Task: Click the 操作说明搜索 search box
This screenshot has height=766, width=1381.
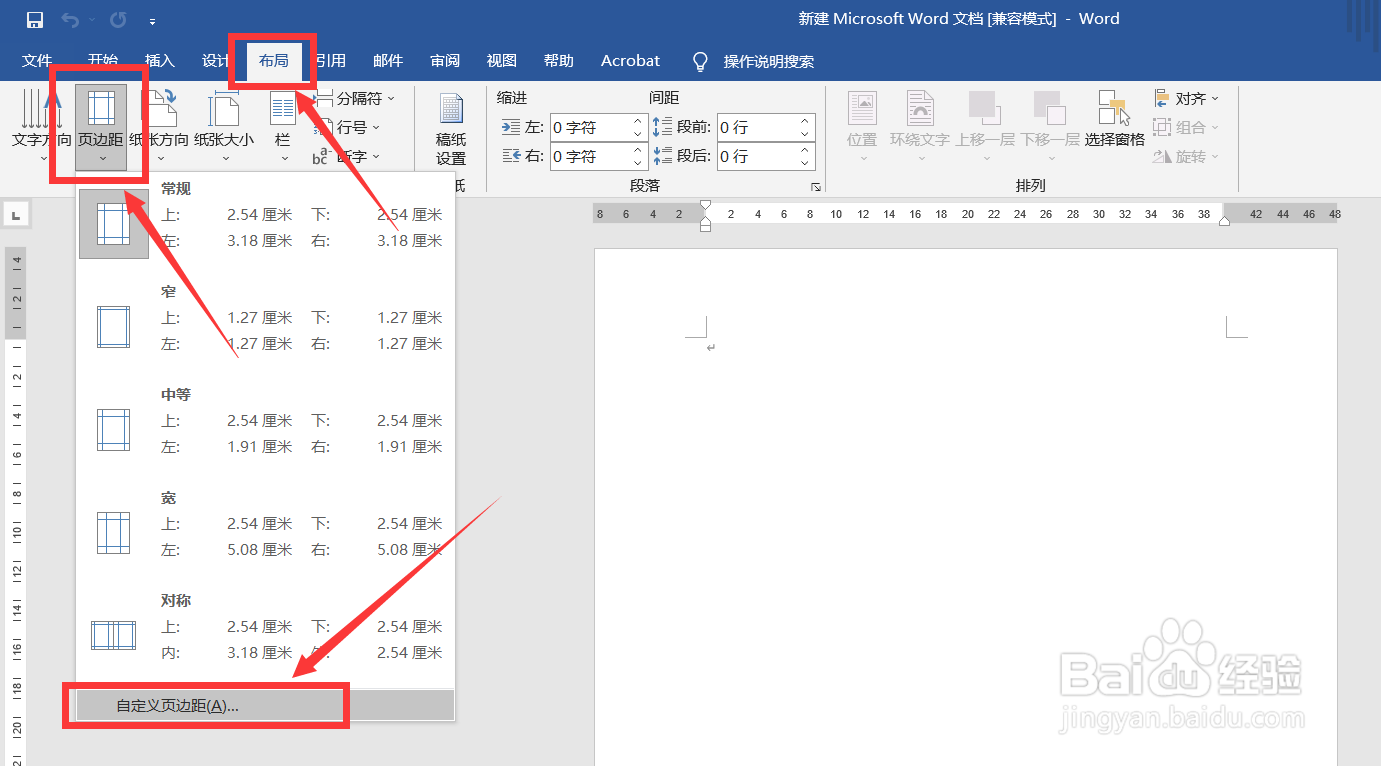Action: (x=768, y=60)
